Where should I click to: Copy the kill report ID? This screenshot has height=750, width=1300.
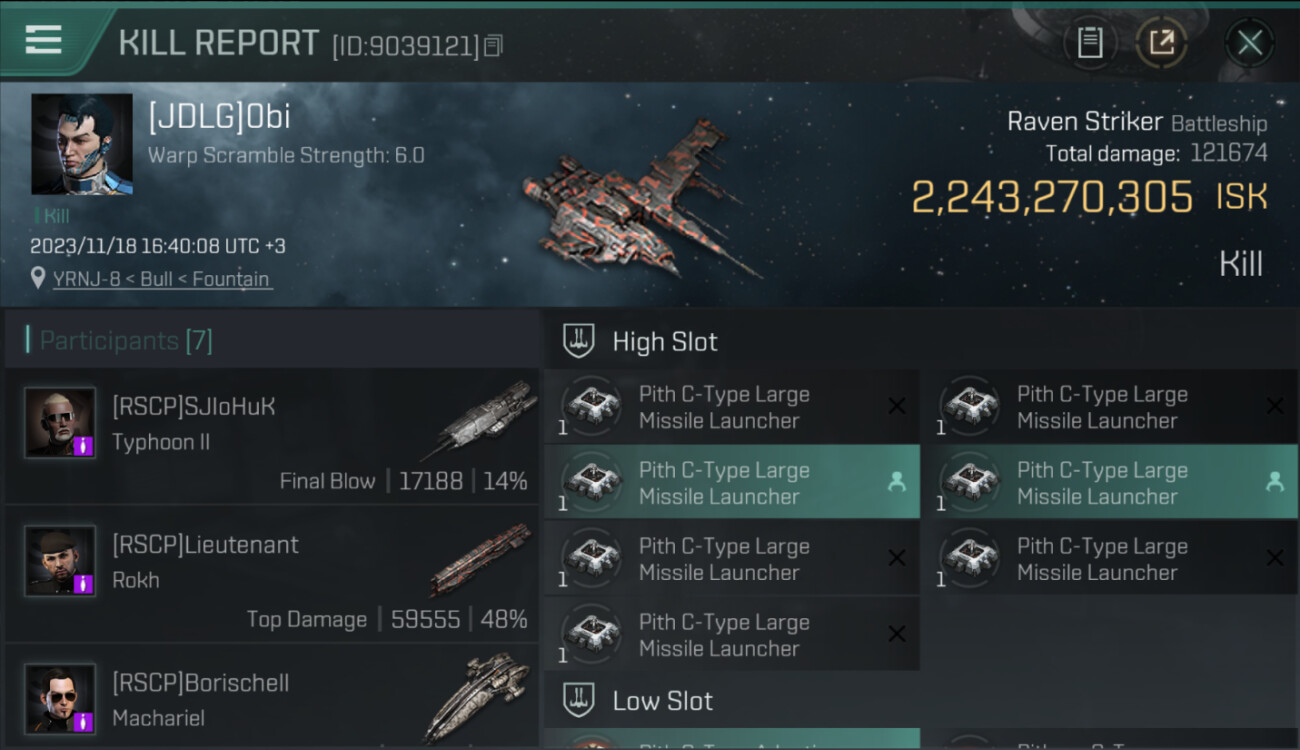(493, 46)
